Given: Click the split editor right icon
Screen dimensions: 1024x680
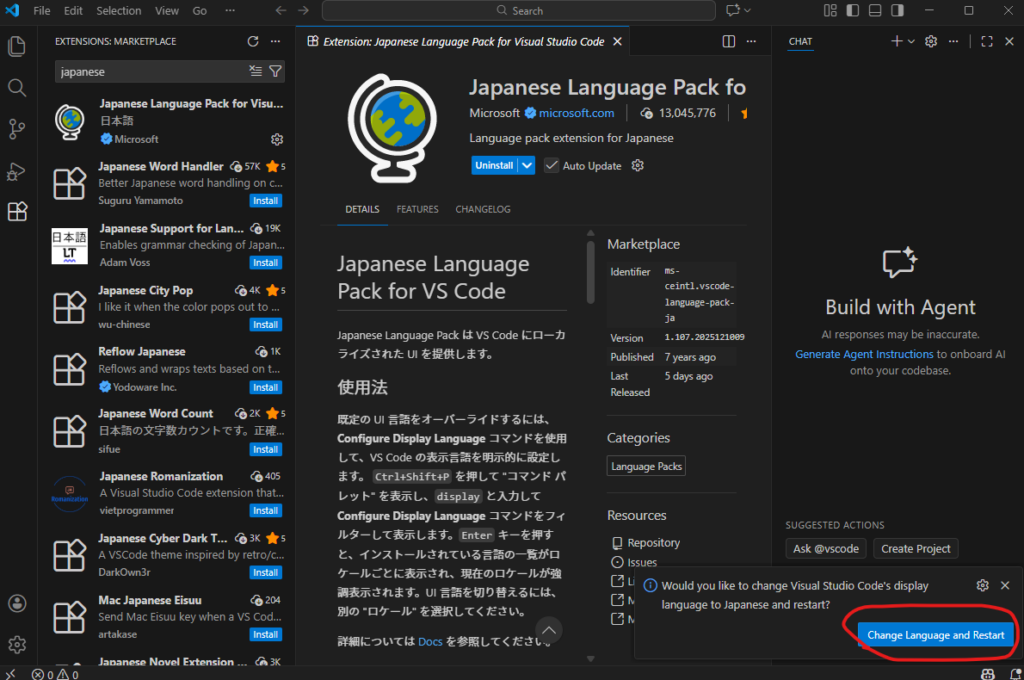Looking at the screenshot, I should pyautogui.click(x=729, y=41).
